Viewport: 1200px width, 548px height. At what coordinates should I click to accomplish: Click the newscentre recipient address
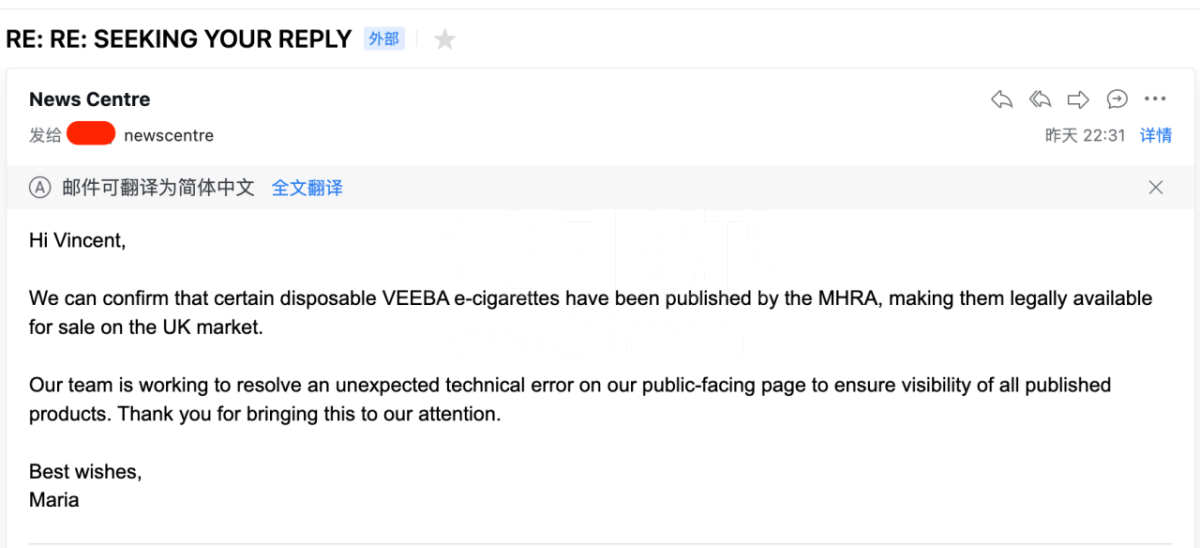click(169, 135)
